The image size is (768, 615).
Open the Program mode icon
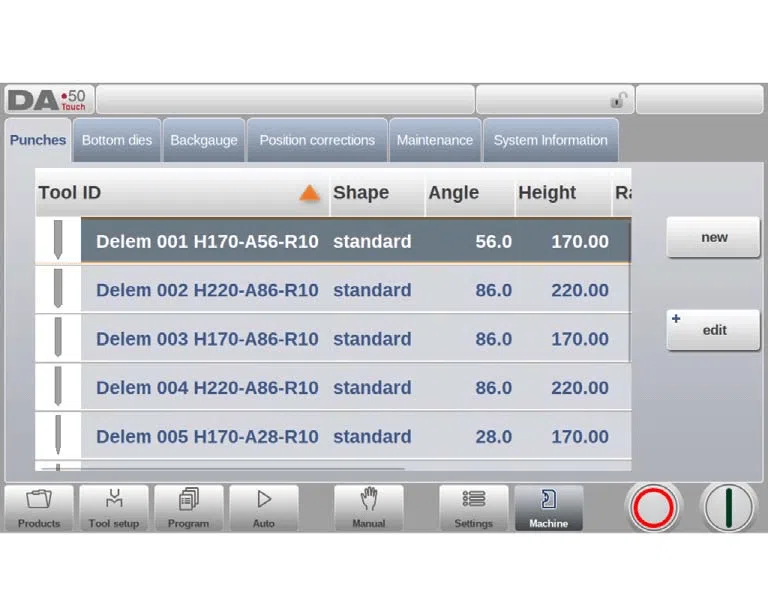tap(189, 508)
